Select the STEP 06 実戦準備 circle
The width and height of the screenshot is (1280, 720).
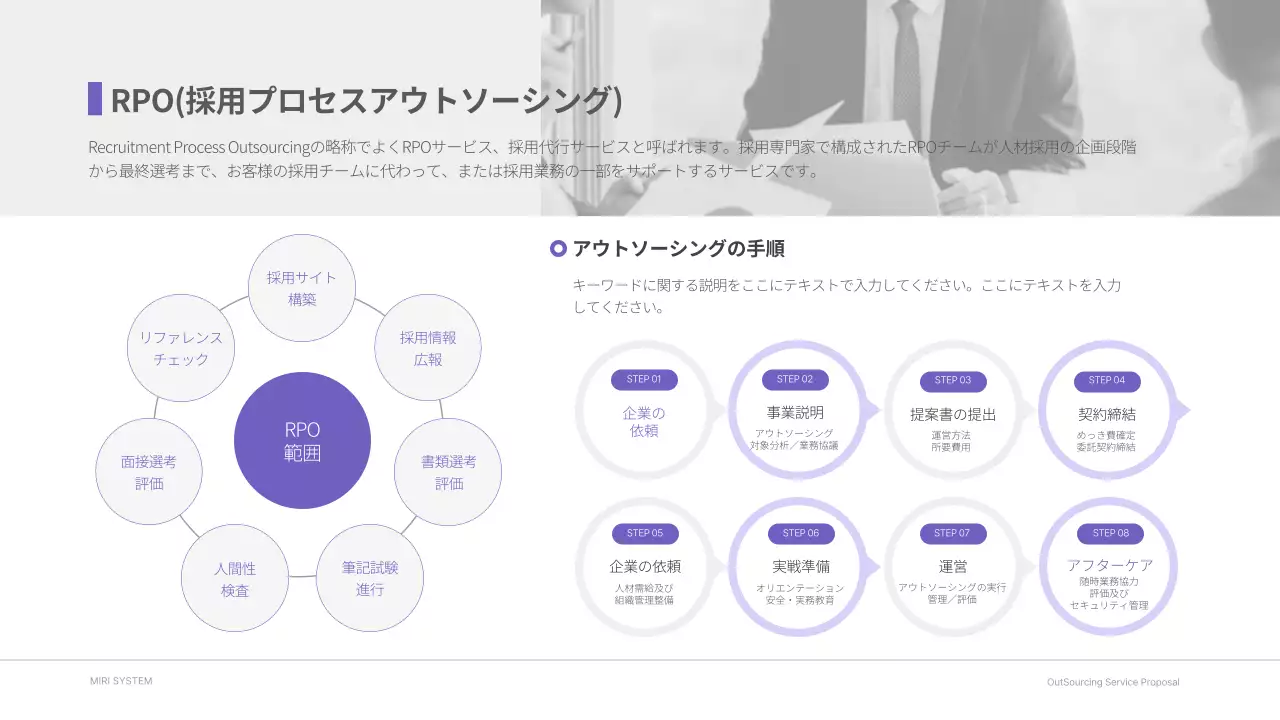(x=800, y=566)
